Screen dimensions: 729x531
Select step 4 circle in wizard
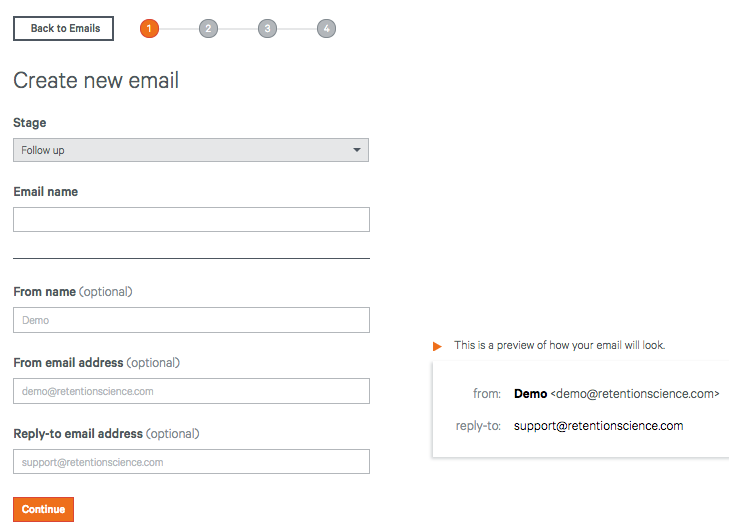pyautogui.click(x=326, y=28)
